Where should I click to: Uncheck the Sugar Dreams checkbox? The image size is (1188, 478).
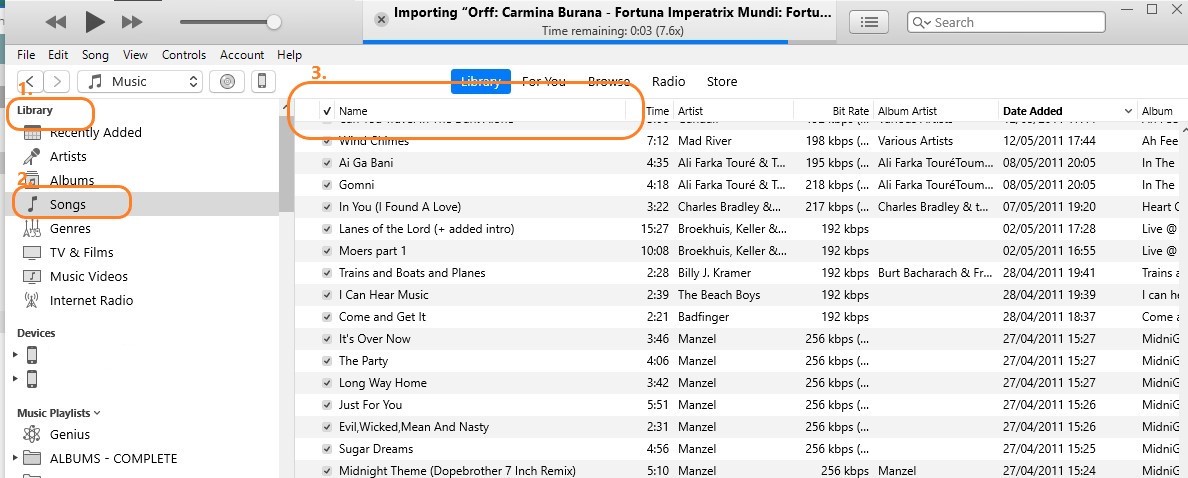327,449
